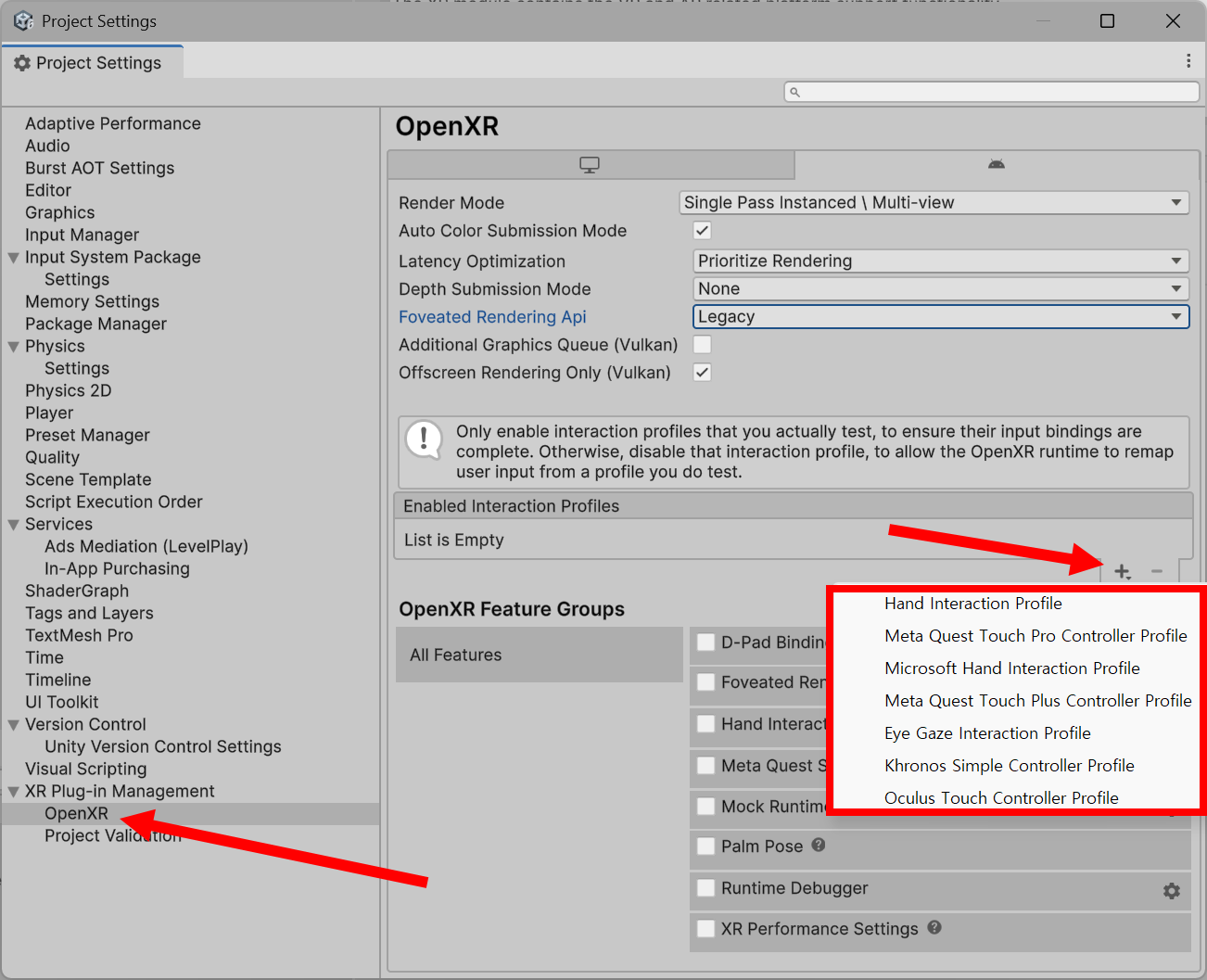Open the Quality settings category

click(x=53, y=458)
